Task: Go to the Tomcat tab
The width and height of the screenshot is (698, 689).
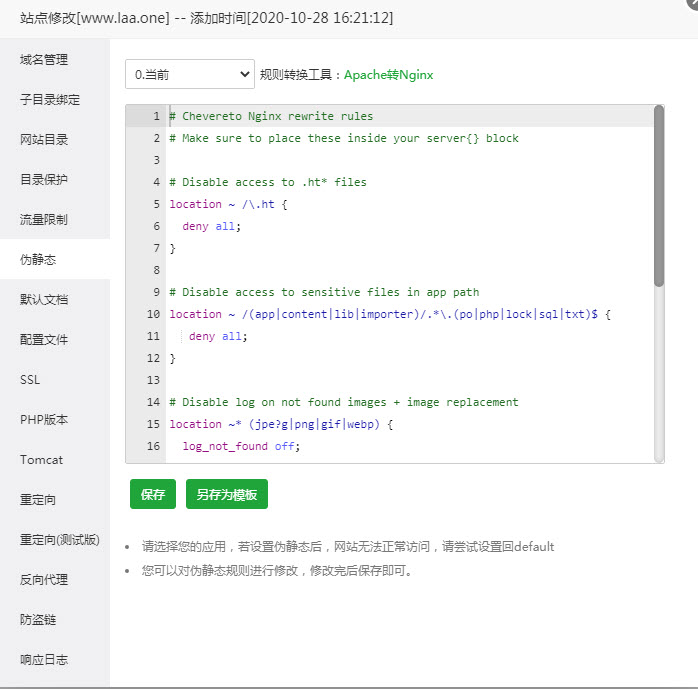Action: (41, 460)
